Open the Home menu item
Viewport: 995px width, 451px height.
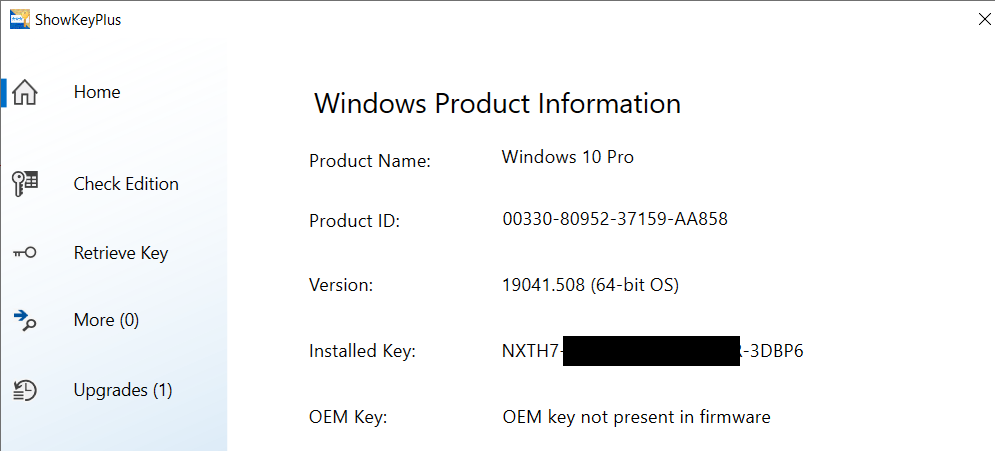point(97,92)
